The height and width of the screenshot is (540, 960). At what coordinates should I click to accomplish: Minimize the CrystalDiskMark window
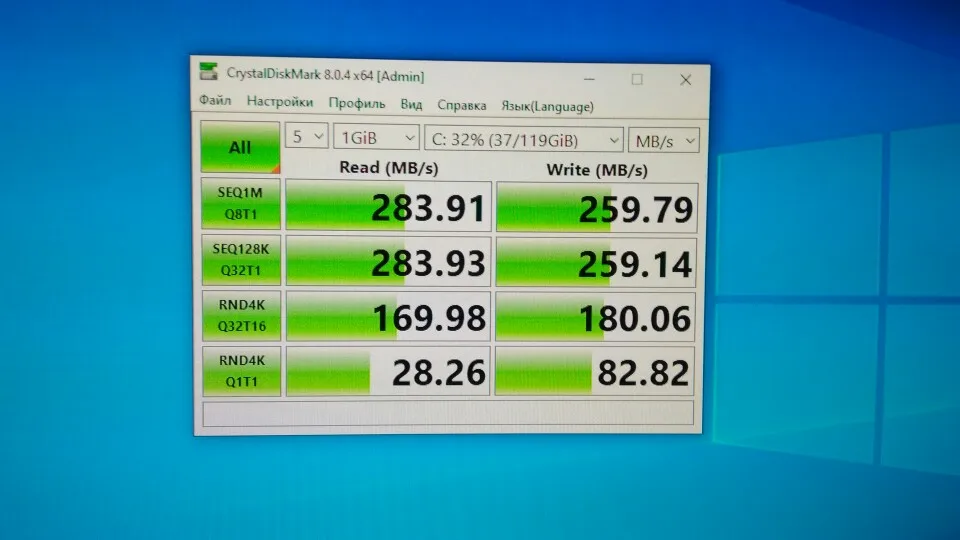[589, 79]
